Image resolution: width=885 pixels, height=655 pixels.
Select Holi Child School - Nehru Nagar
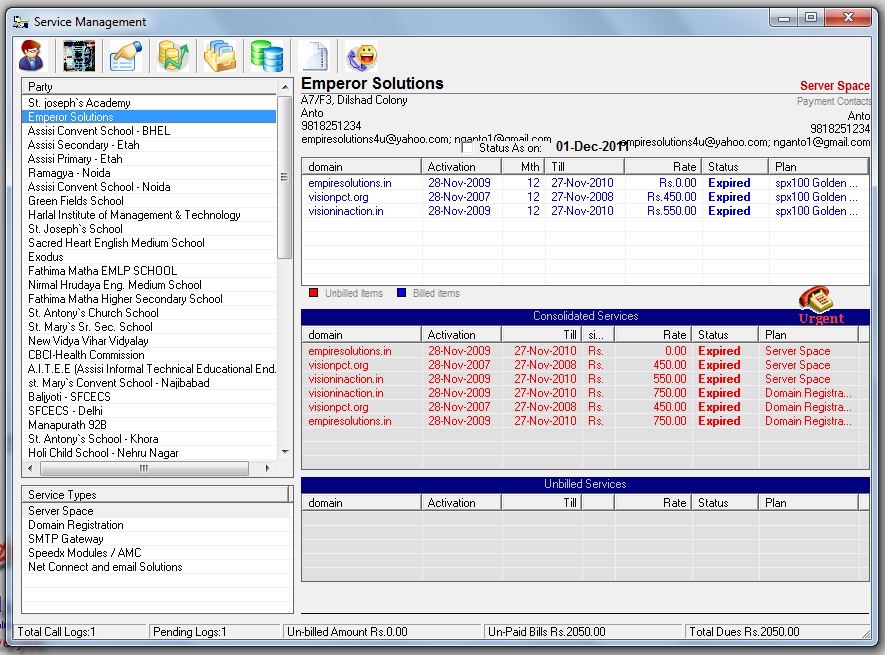pyautogui.click(x=150, y=453)
